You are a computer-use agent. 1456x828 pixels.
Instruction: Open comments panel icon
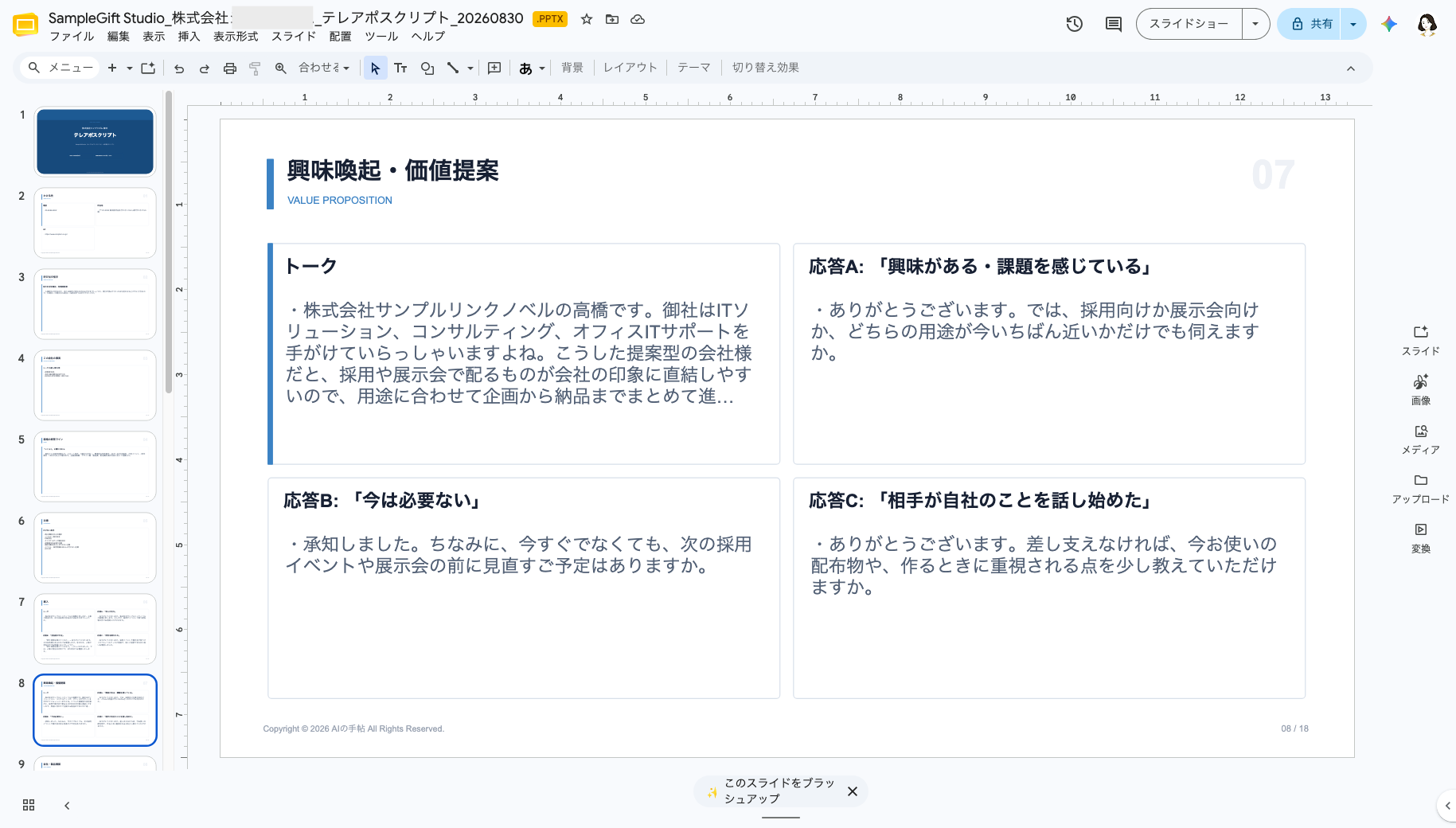(1114, 24)
